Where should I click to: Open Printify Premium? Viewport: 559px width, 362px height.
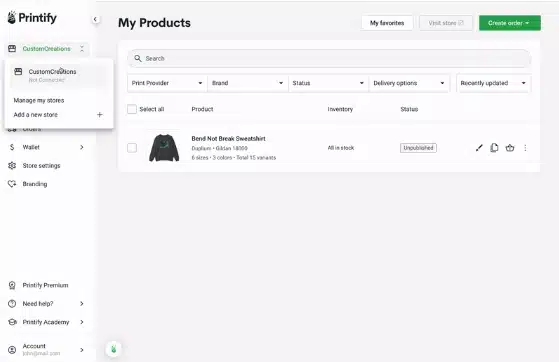click(45, 285)
